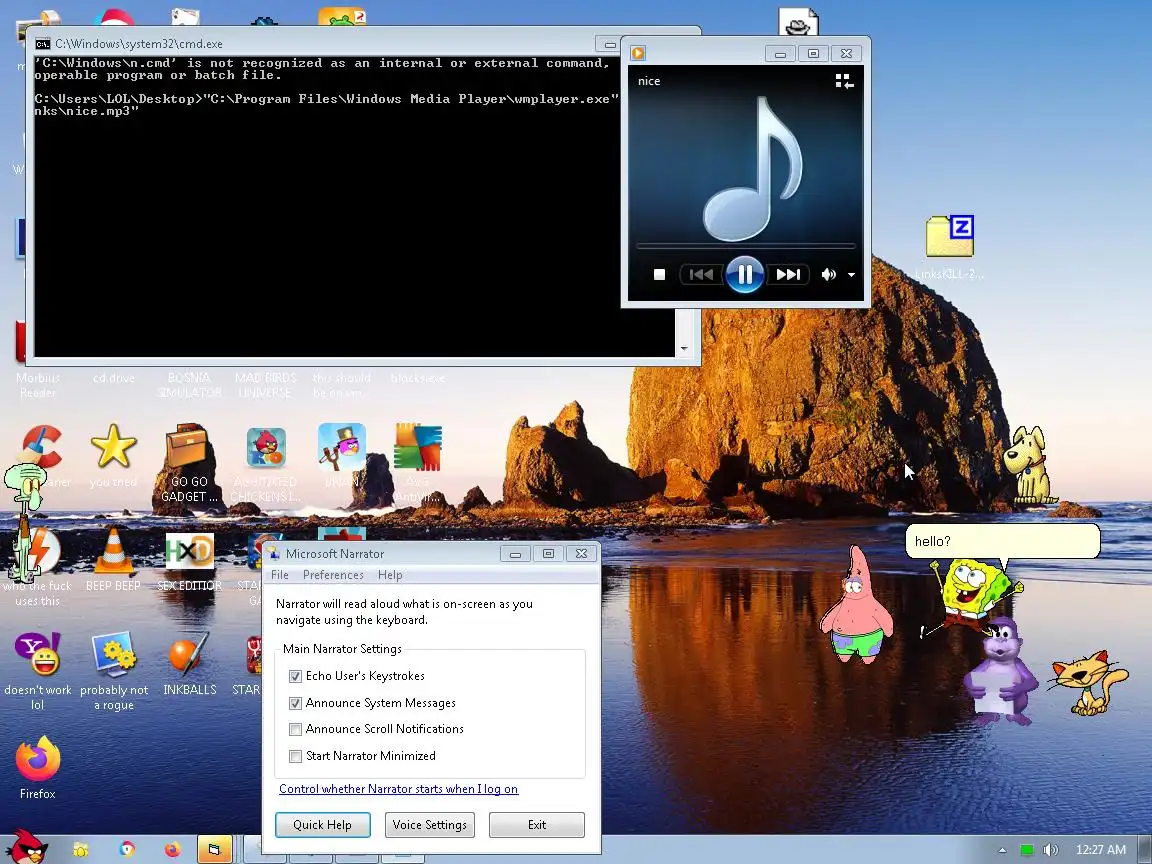Switch media player to library view
This screenshot has width=1152, height=864.
point(844,81)
